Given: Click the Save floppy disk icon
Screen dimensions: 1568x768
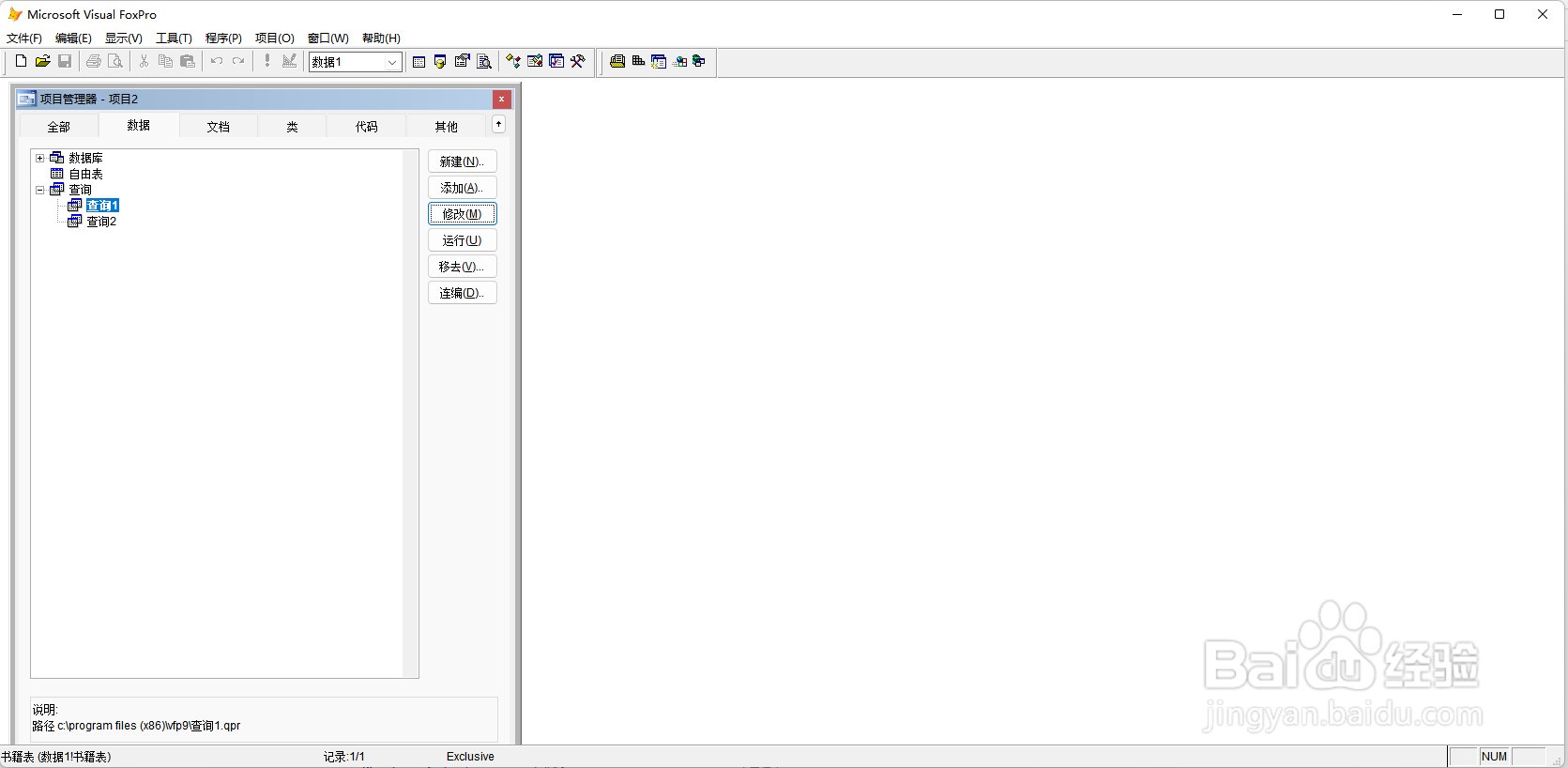Looking at the screenshot, I should (x=65, y=61).
